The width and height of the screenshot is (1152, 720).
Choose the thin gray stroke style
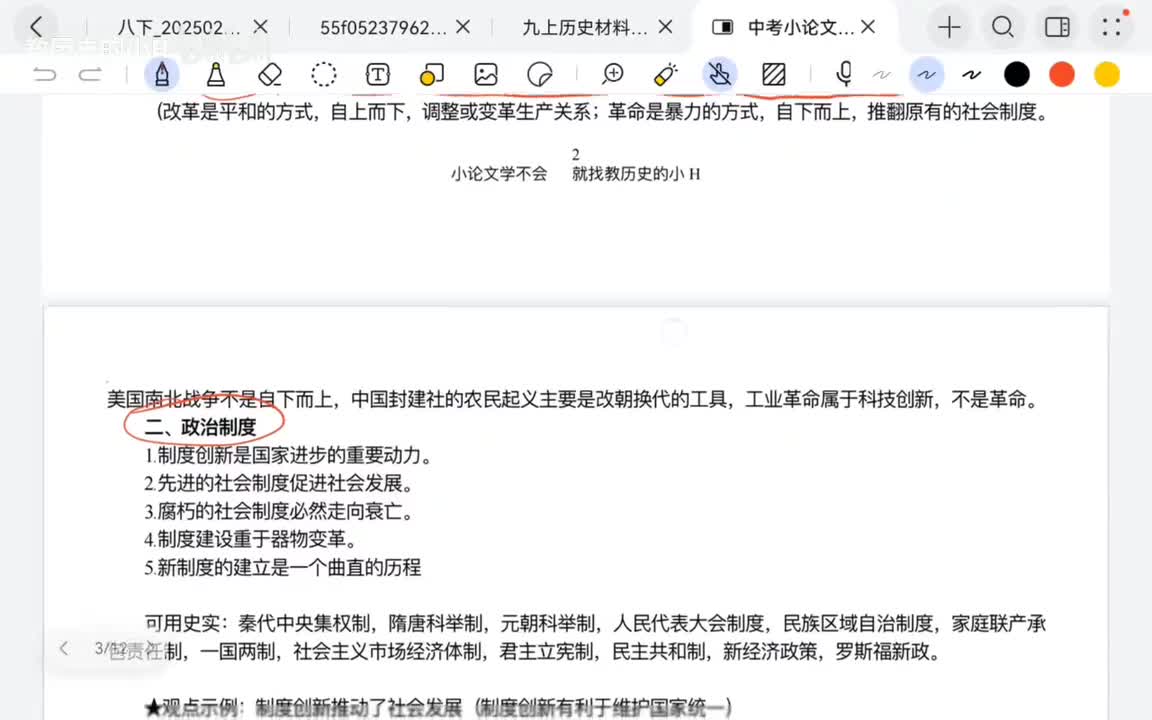coord(882,74)
